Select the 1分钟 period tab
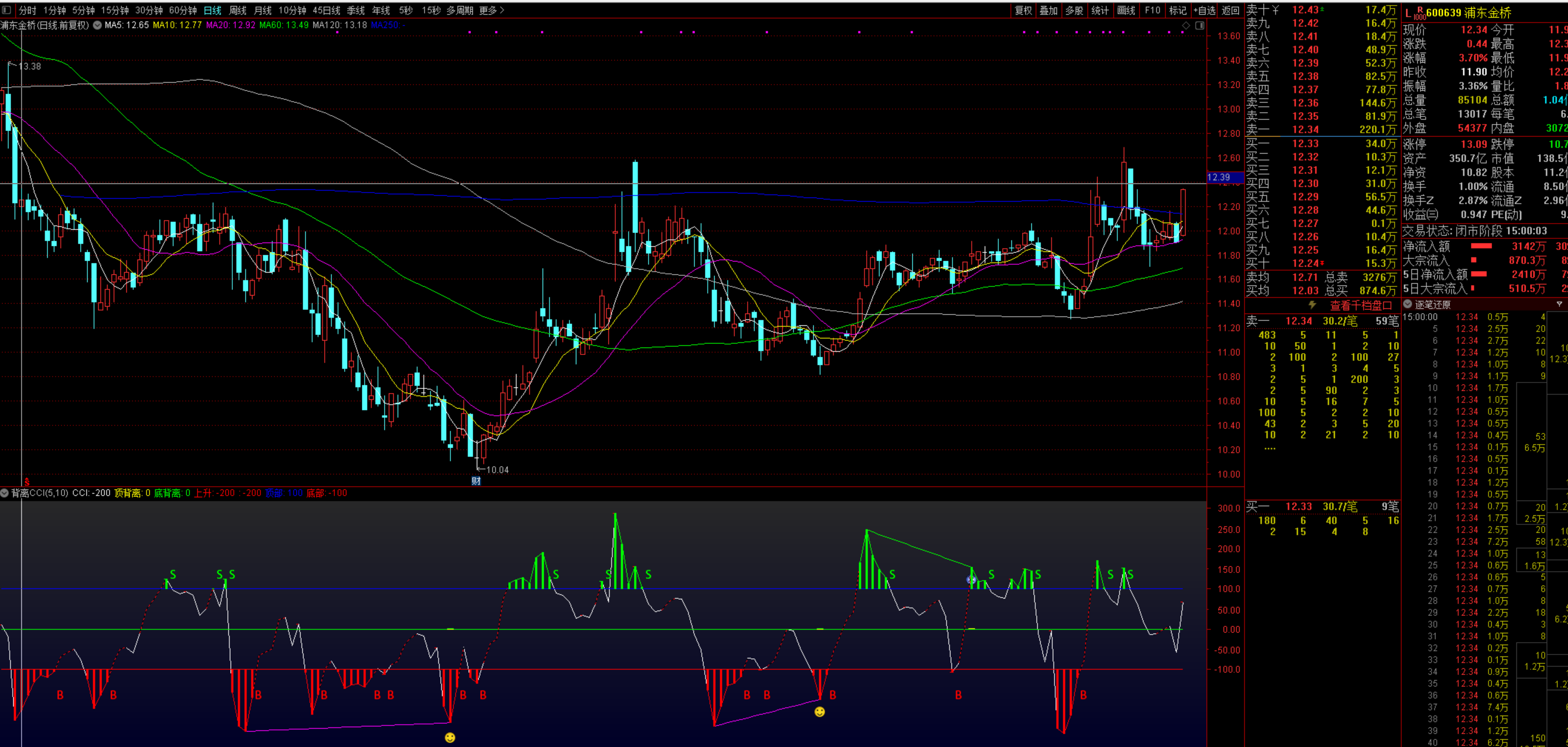The height and width of the screenshot is (747, 1568). click(x=54, y=10)
